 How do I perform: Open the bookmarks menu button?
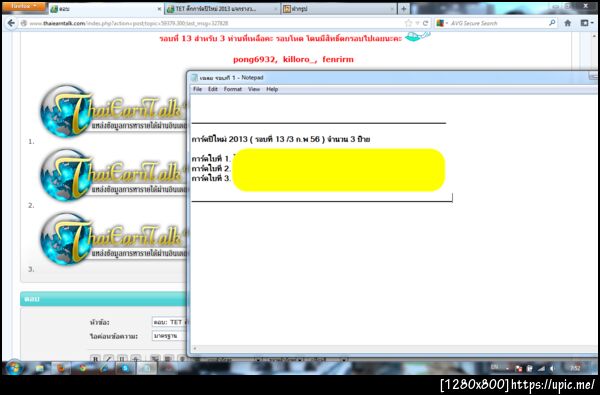586,23
